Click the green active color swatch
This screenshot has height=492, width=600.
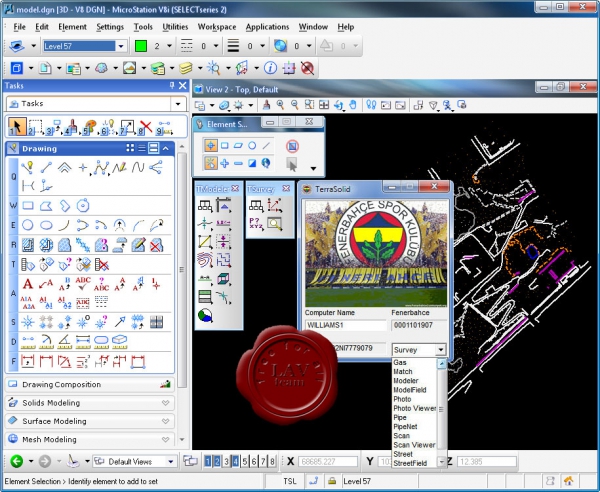click(141, 46)
